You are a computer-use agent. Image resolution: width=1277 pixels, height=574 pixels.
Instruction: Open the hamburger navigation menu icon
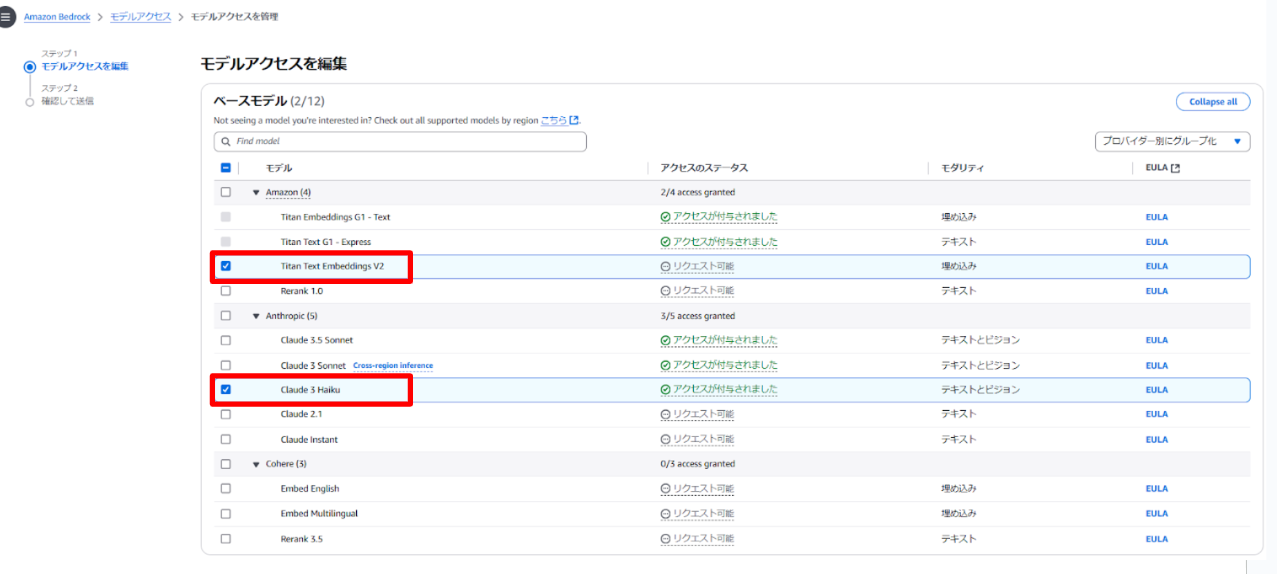[x=8, y=17]
